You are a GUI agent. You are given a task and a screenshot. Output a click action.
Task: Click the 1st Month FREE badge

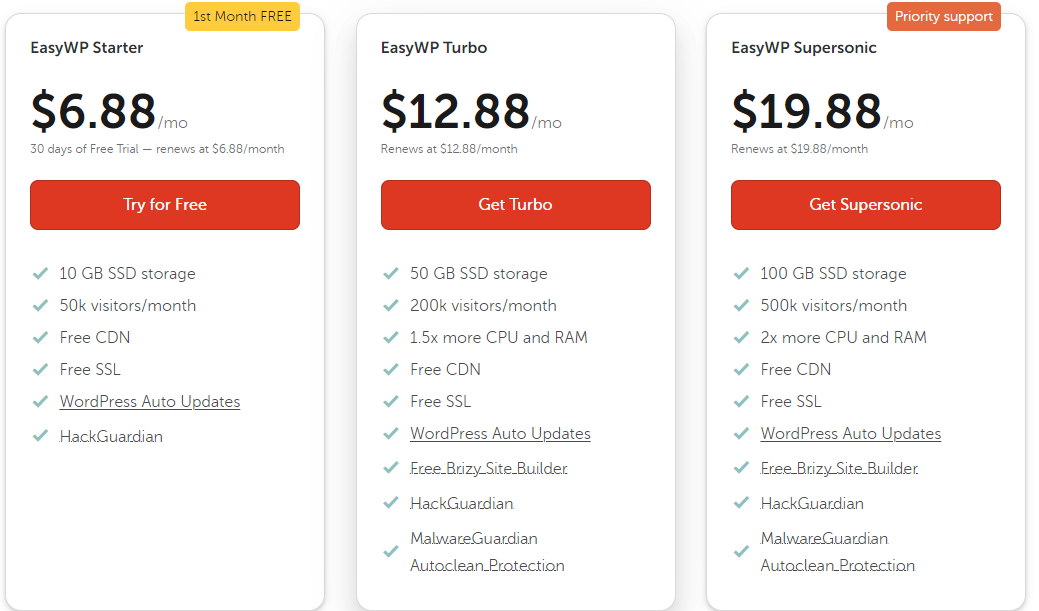point(242,16)
